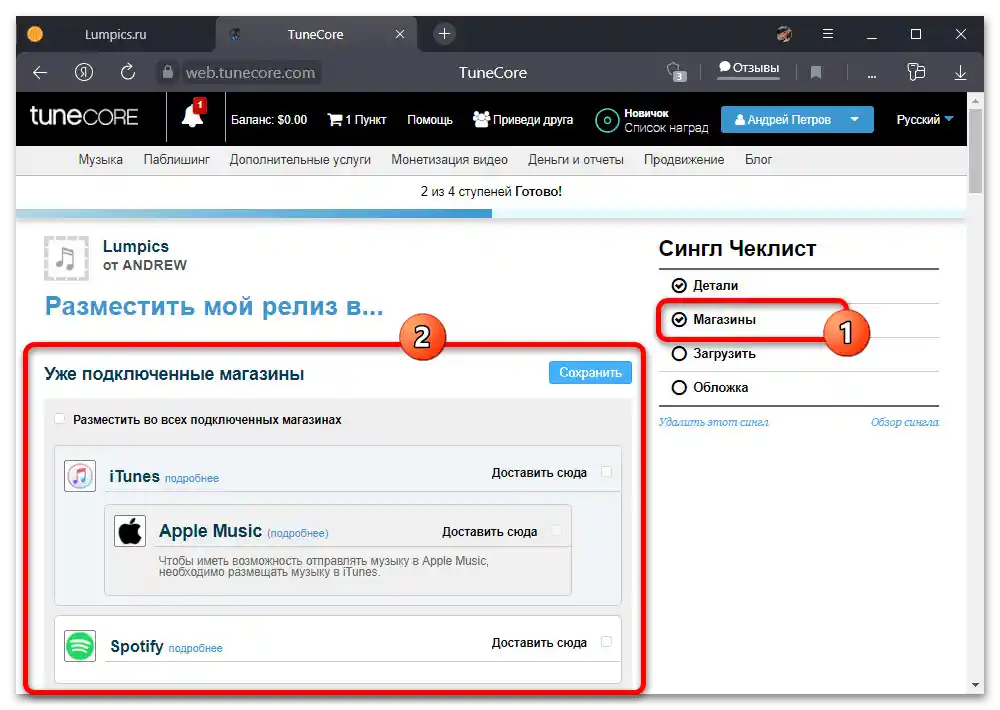Click the Приведи друга people icon

(x=481, y=119)
